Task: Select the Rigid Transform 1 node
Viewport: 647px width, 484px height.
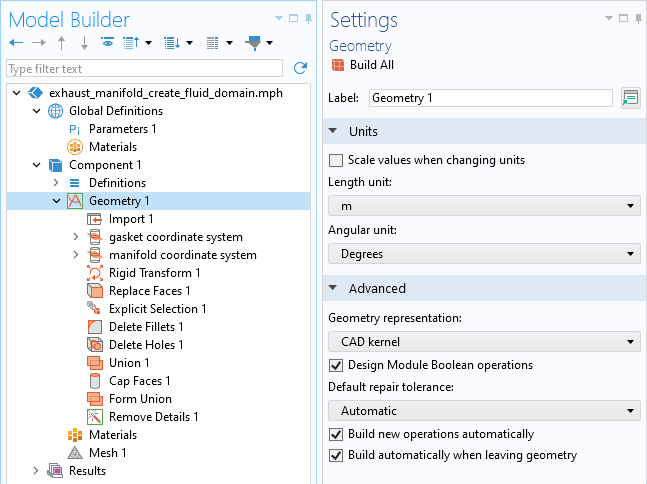Action: coord(154,273)
